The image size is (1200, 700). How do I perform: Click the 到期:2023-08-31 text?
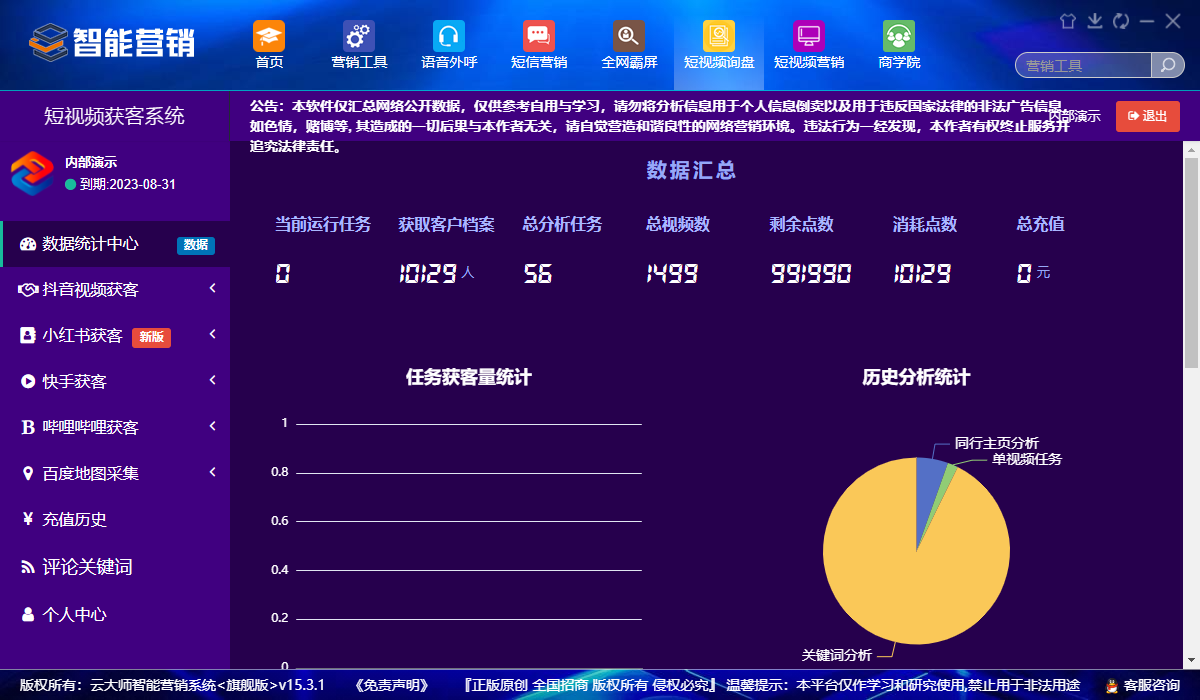click(x=127, y=185)
